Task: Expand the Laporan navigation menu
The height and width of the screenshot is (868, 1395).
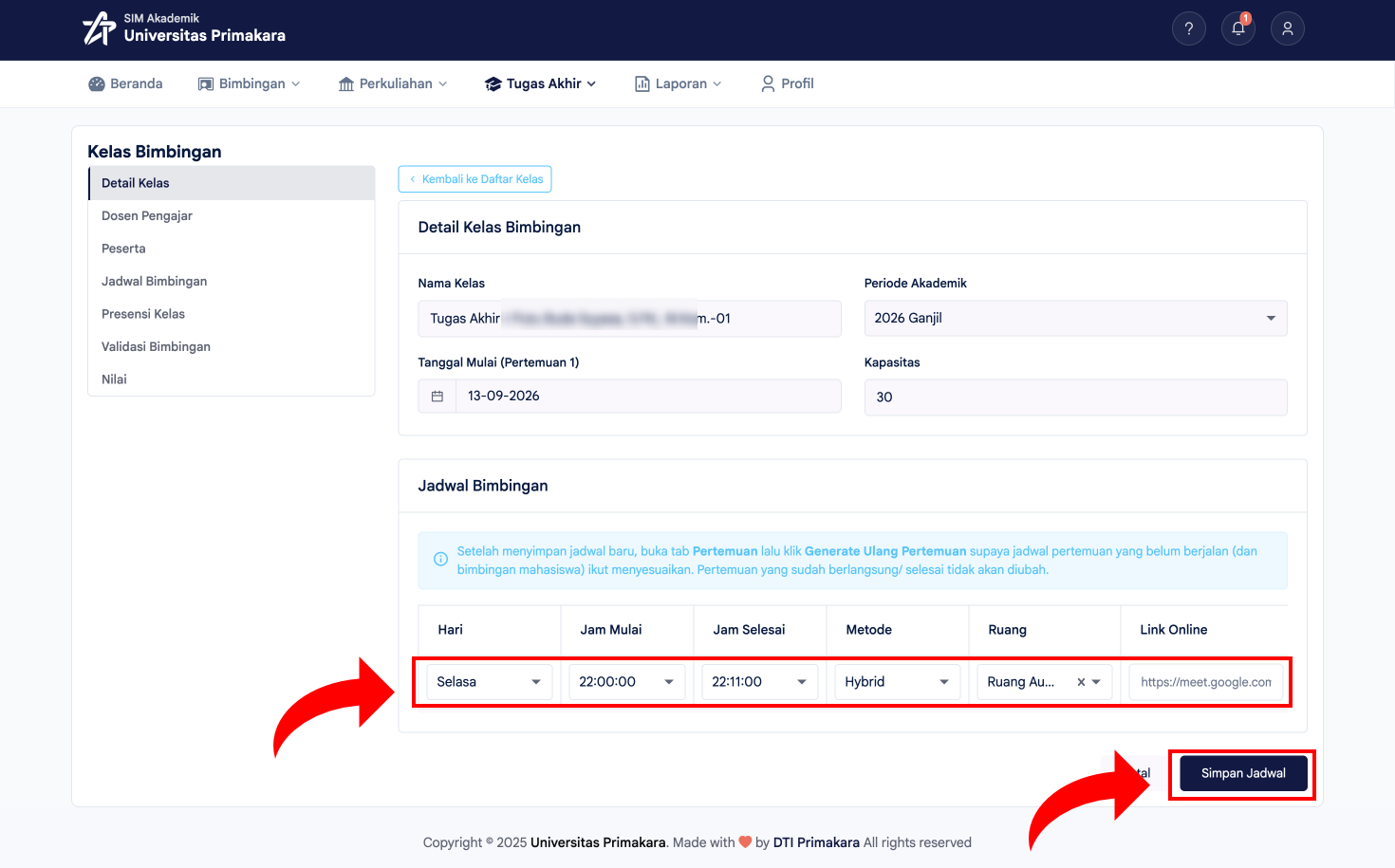Action: tap(678, 83)
